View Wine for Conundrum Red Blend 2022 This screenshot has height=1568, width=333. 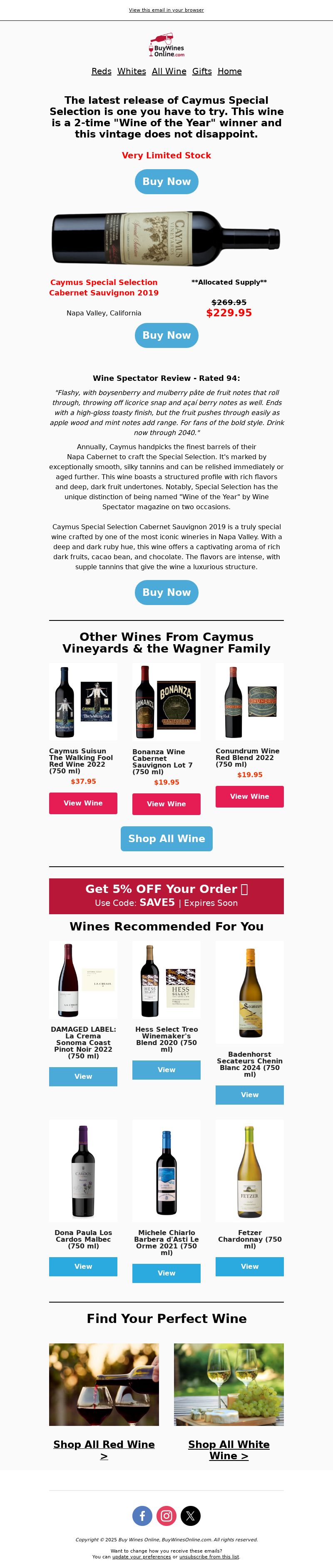pos(250,796)
